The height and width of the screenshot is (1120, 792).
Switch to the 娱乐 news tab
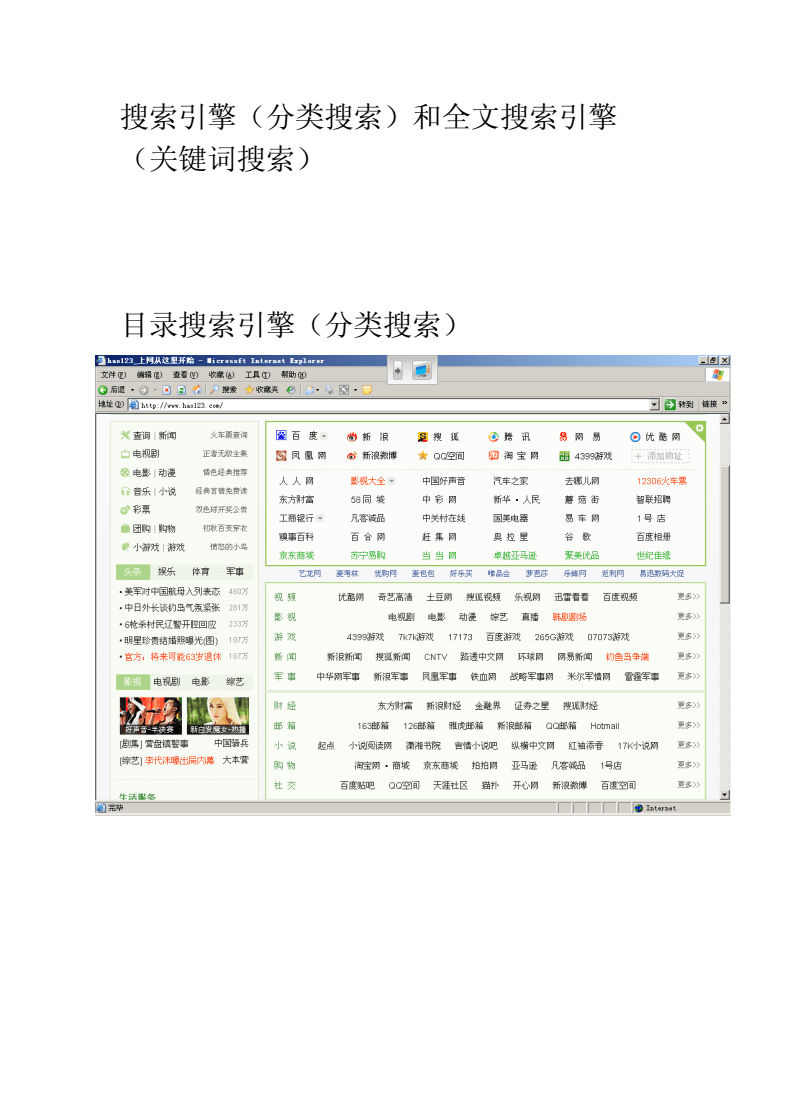pos(166,571)
